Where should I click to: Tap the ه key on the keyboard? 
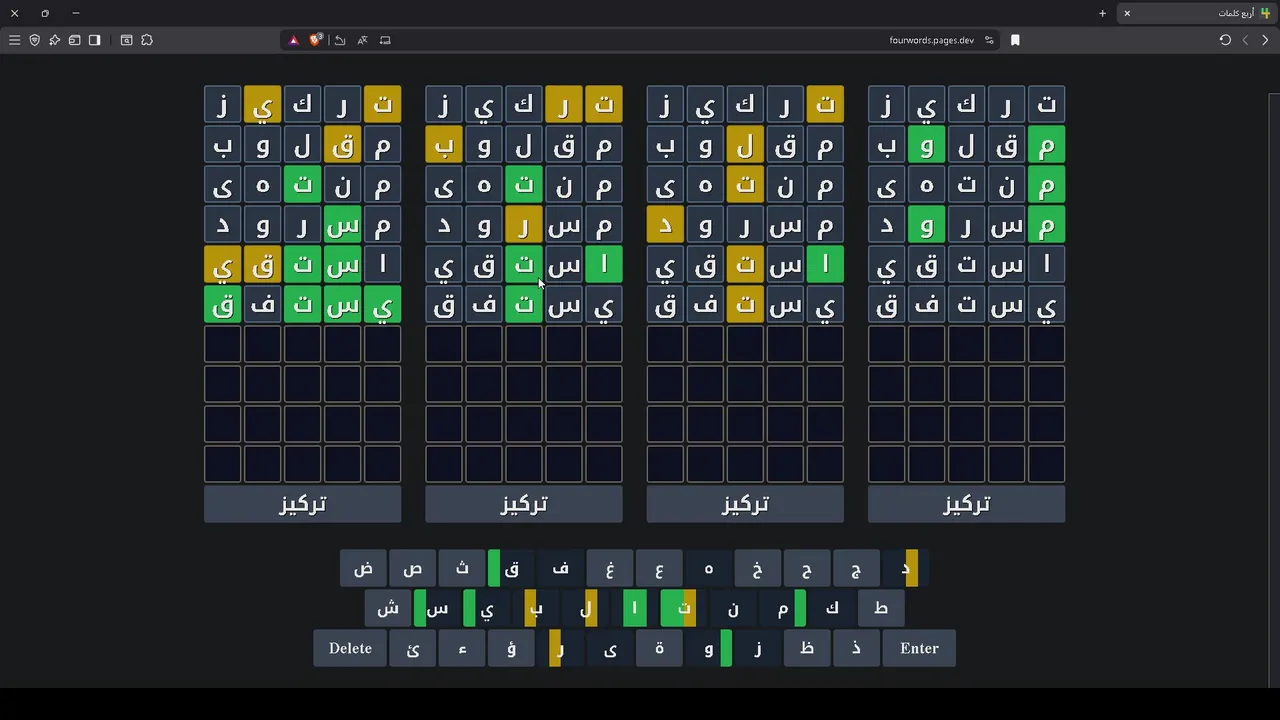pos(709,568)
